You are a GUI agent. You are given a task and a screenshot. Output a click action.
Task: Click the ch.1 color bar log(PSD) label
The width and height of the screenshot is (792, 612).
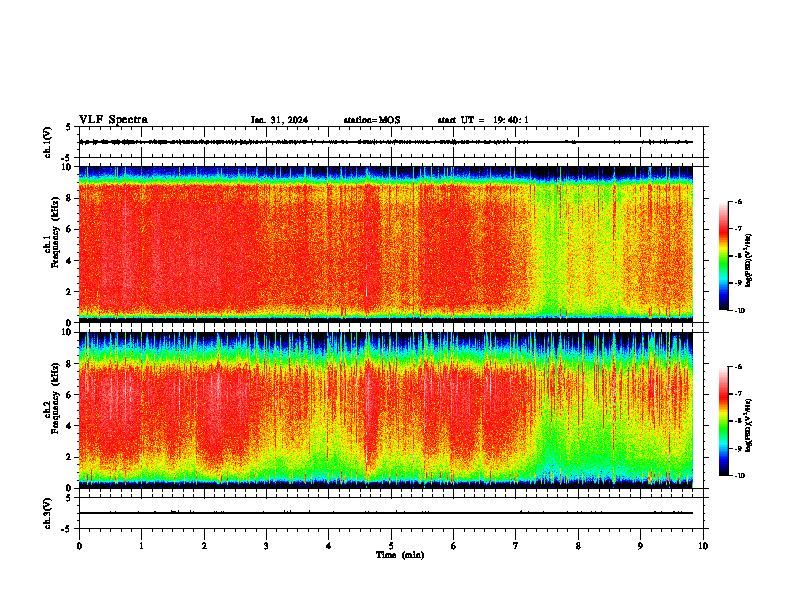tap(749, 261)
